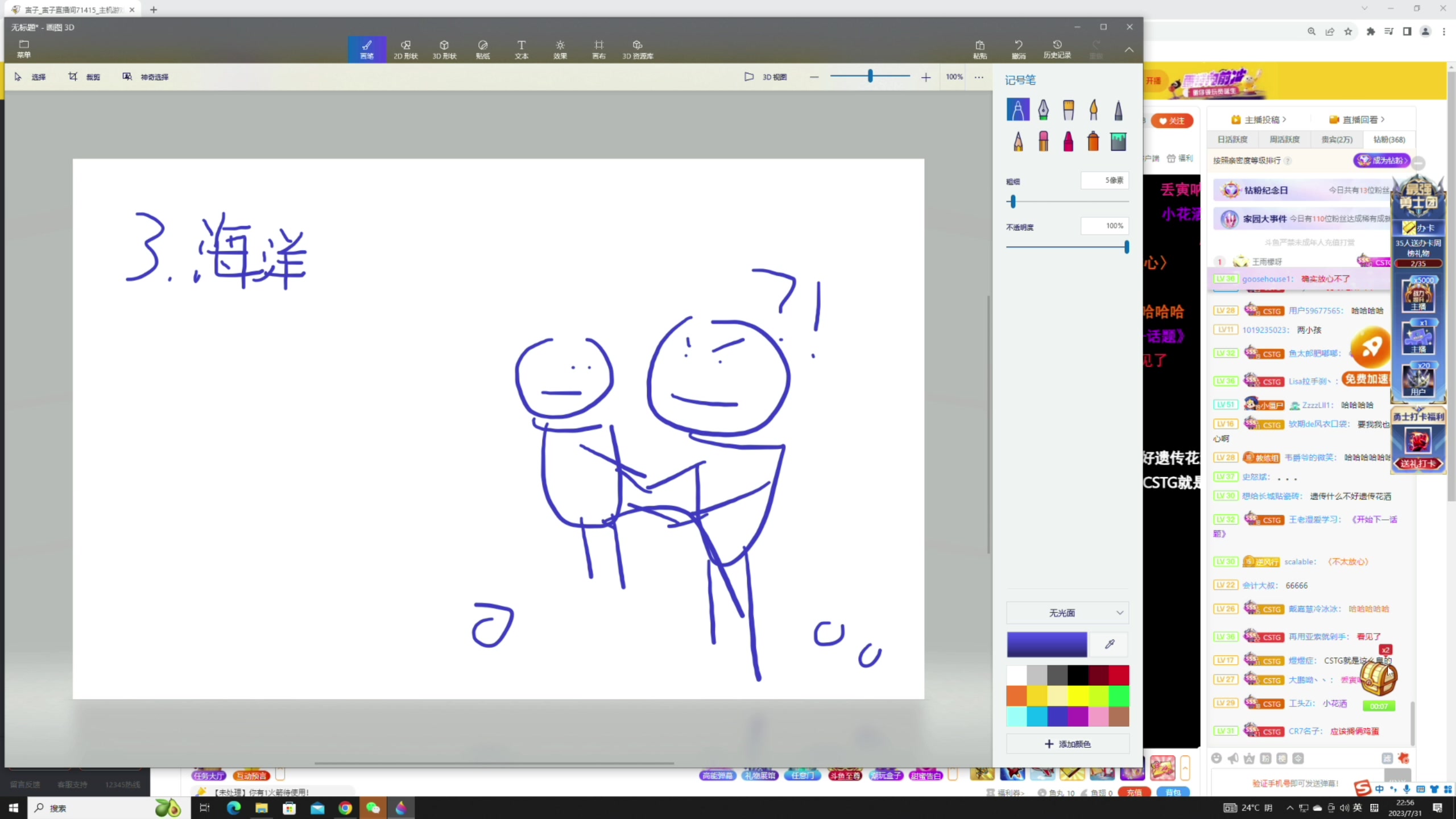Select the Crayon tool
This screenshot has width=1456, height=819.
[x=1068, y=141]
